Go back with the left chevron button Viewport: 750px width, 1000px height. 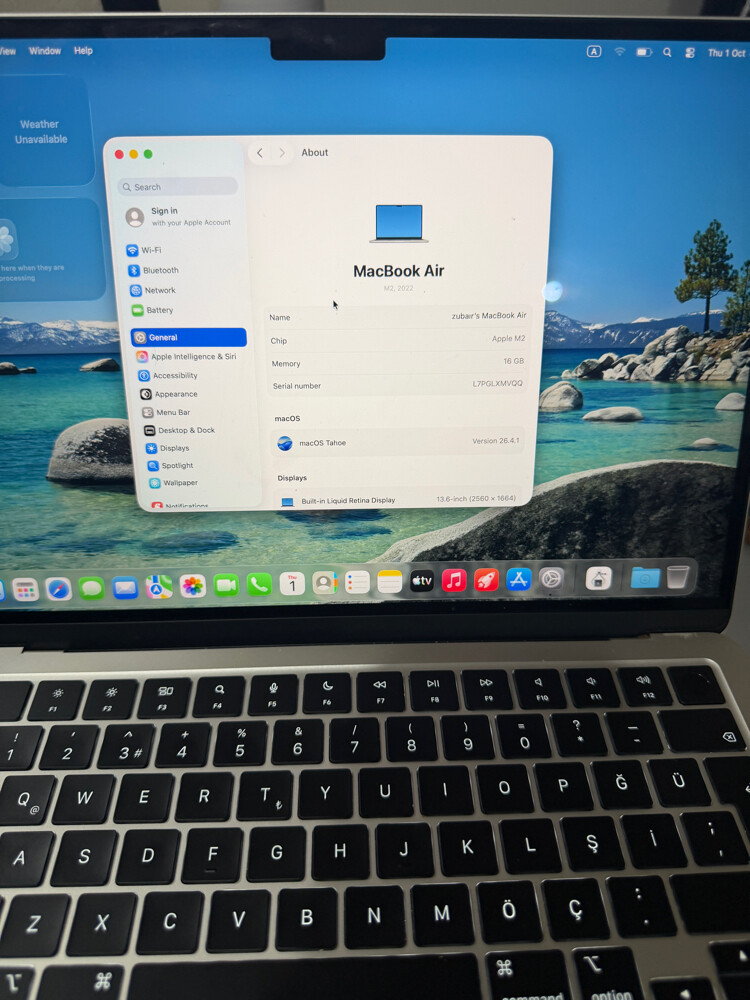click(x=260, y=153)
